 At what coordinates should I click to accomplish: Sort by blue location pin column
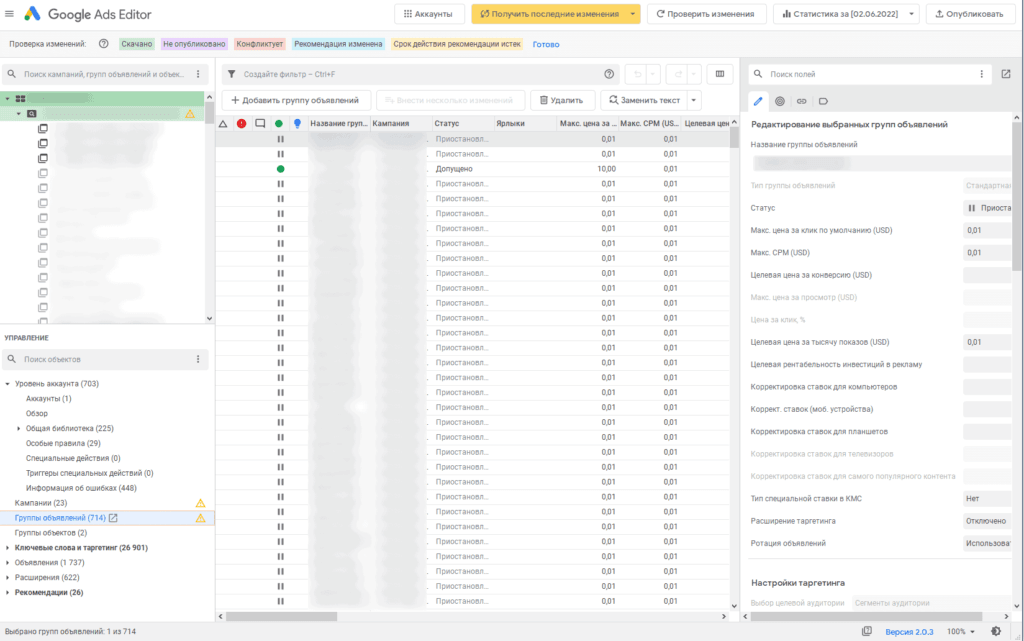297,123
